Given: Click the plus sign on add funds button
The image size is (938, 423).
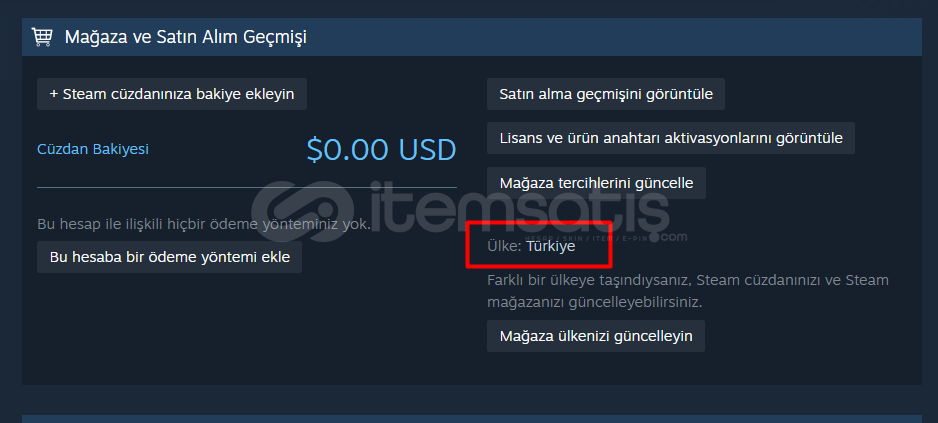Looking at the screenshot, I should (x=54, y=94).
